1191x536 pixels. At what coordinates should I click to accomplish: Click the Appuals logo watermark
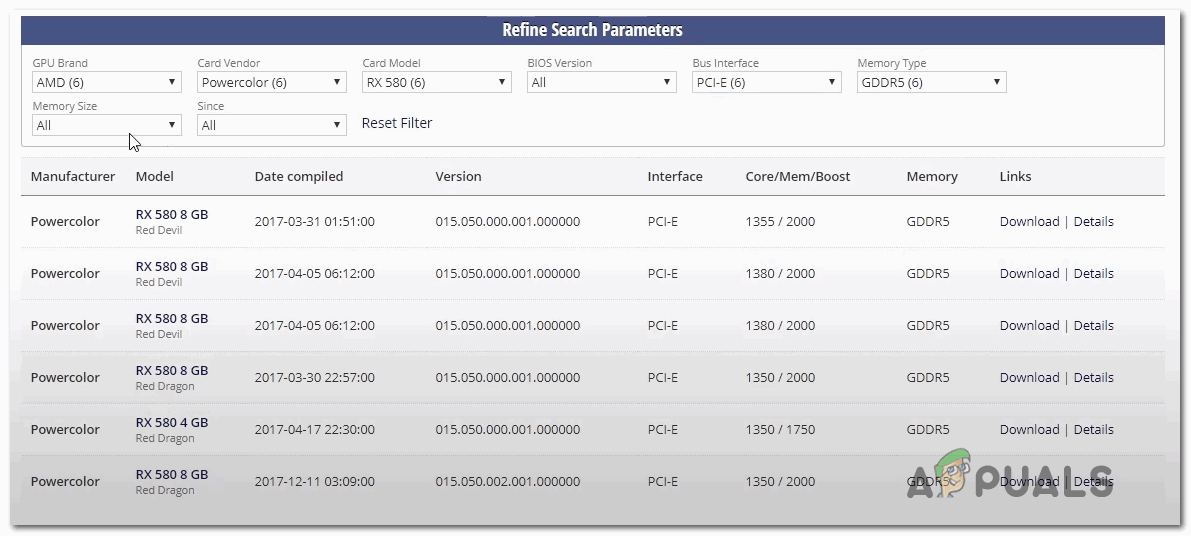click(1010, 480)
